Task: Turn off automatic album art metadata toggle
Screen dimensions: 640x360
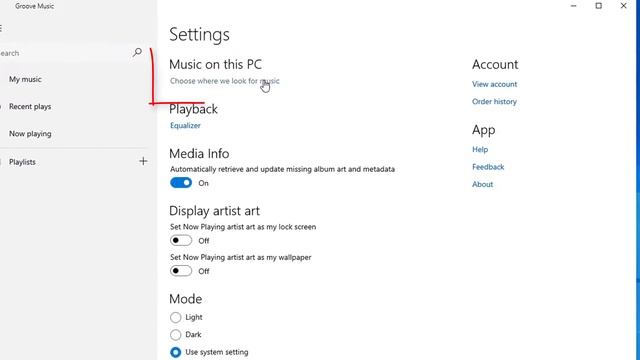Action: [181, 183]
